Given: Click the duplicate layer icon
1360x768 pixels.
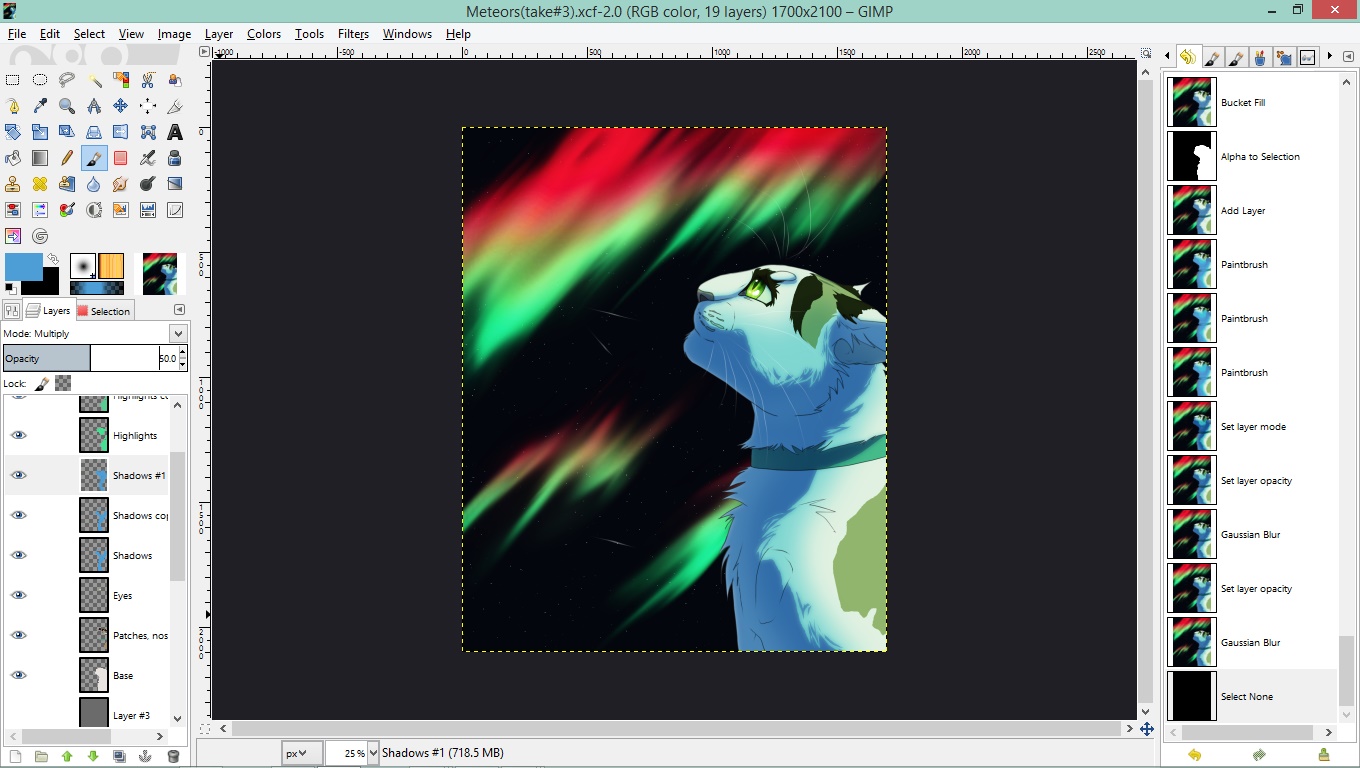Looking at the screenshot, I should tap(120, 756).
